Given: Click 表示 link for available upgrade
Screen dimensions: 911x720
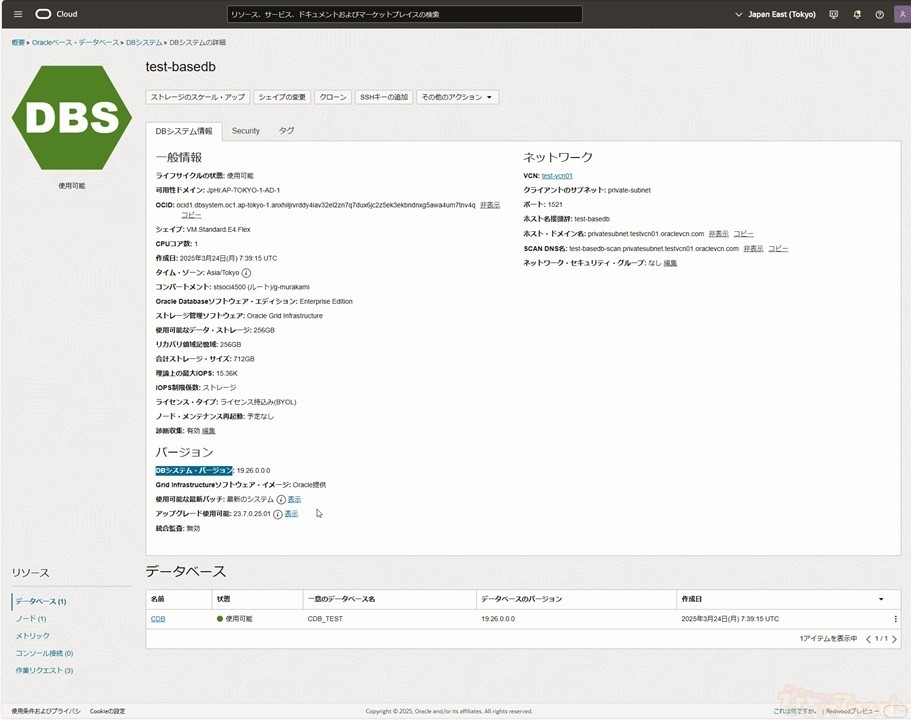Looking at the screenshot, I should [291, 514].
